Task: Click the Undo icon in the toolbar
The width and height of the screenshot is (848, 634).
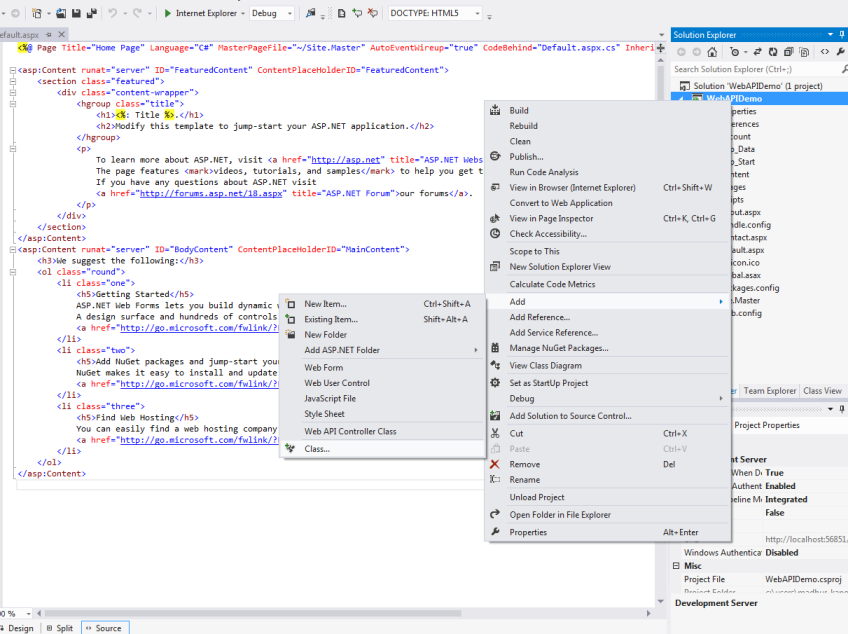Action: pyautogui.click(x=113, y=13)
